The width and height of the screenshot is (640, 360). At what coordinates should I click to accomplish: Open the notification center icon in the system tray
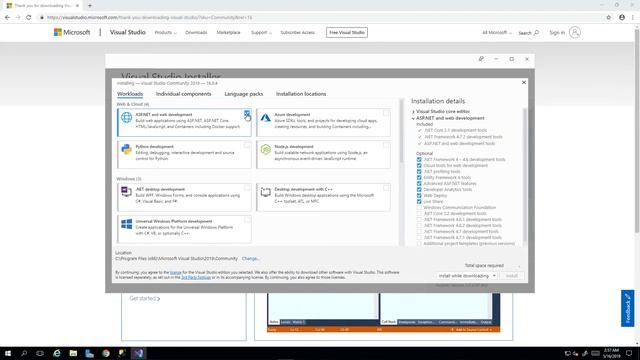click(x=629, y=353)
